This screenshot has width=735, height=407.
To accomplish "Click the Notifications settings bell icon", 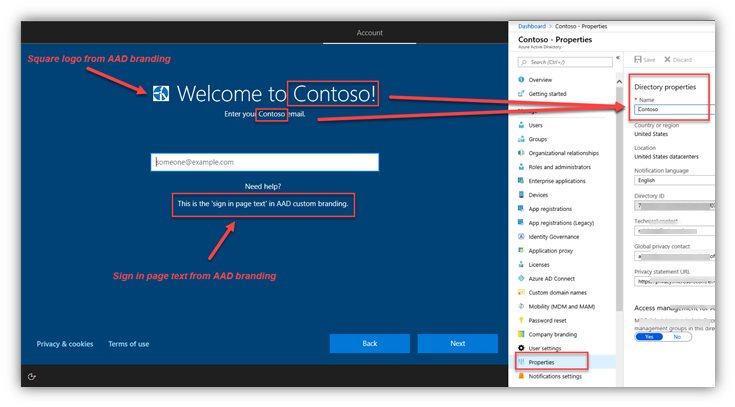I will click(521, 376).
